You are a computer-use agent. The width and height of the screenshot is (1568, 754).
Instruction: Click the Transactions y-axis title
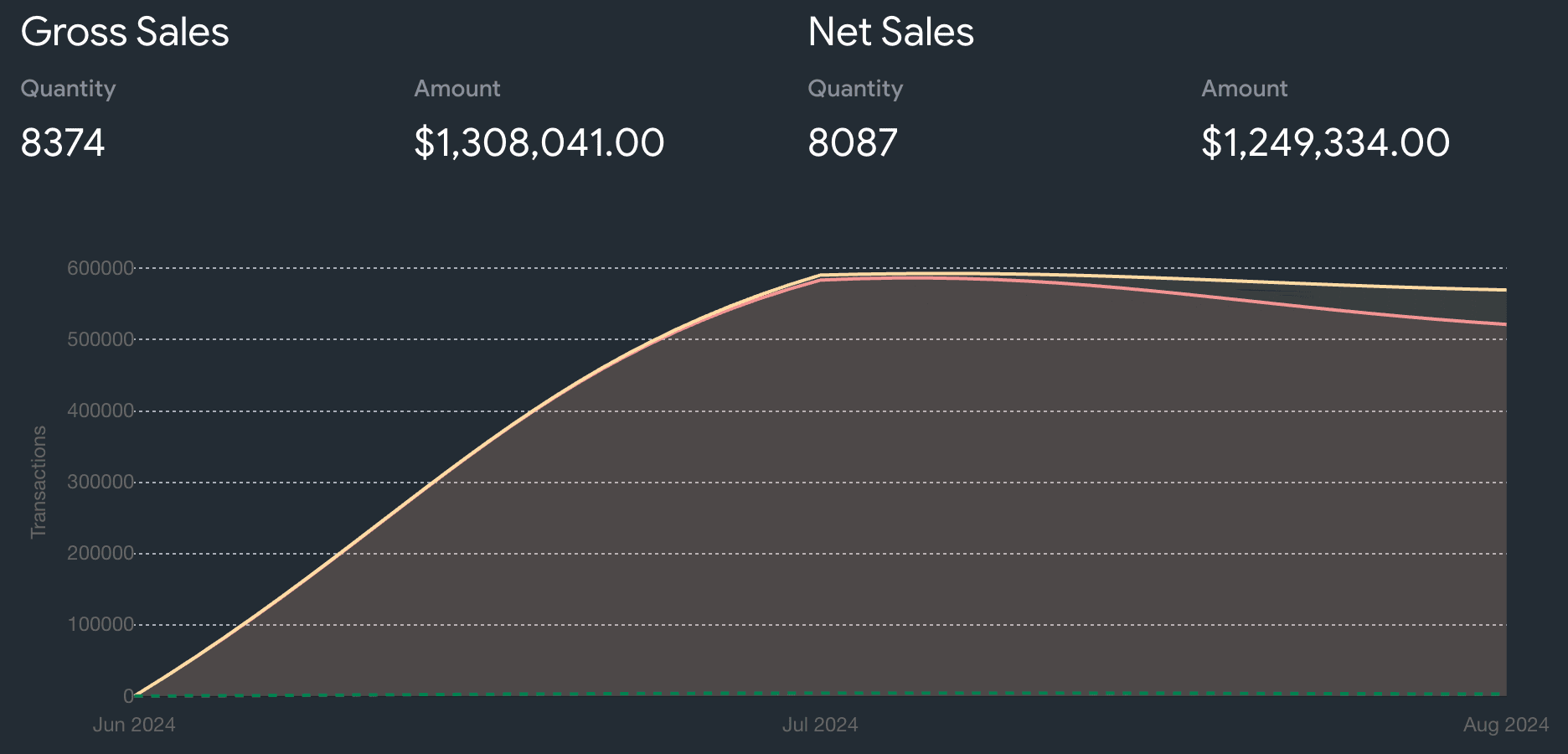39,482
